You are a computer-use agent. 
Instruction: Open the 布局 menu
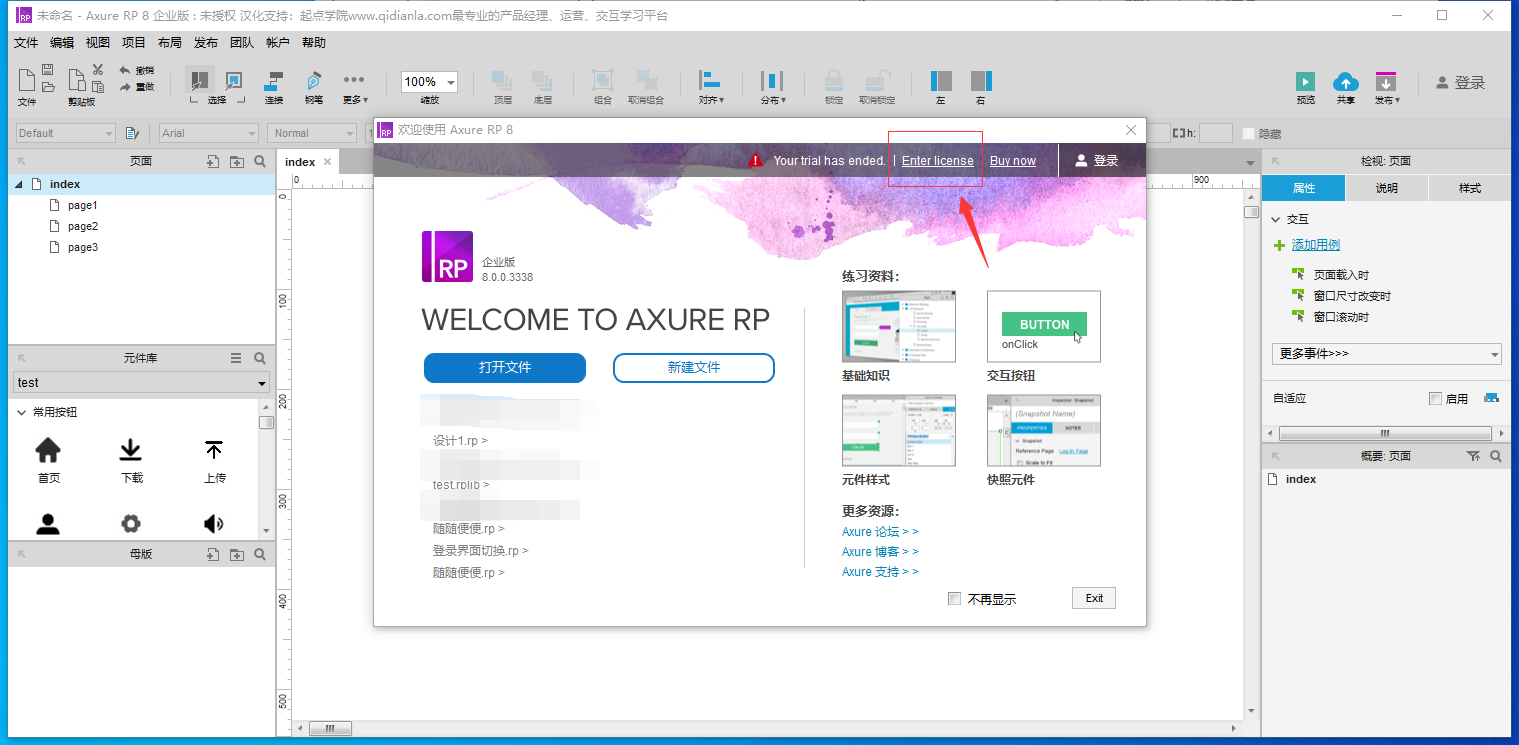click(170, 43)
